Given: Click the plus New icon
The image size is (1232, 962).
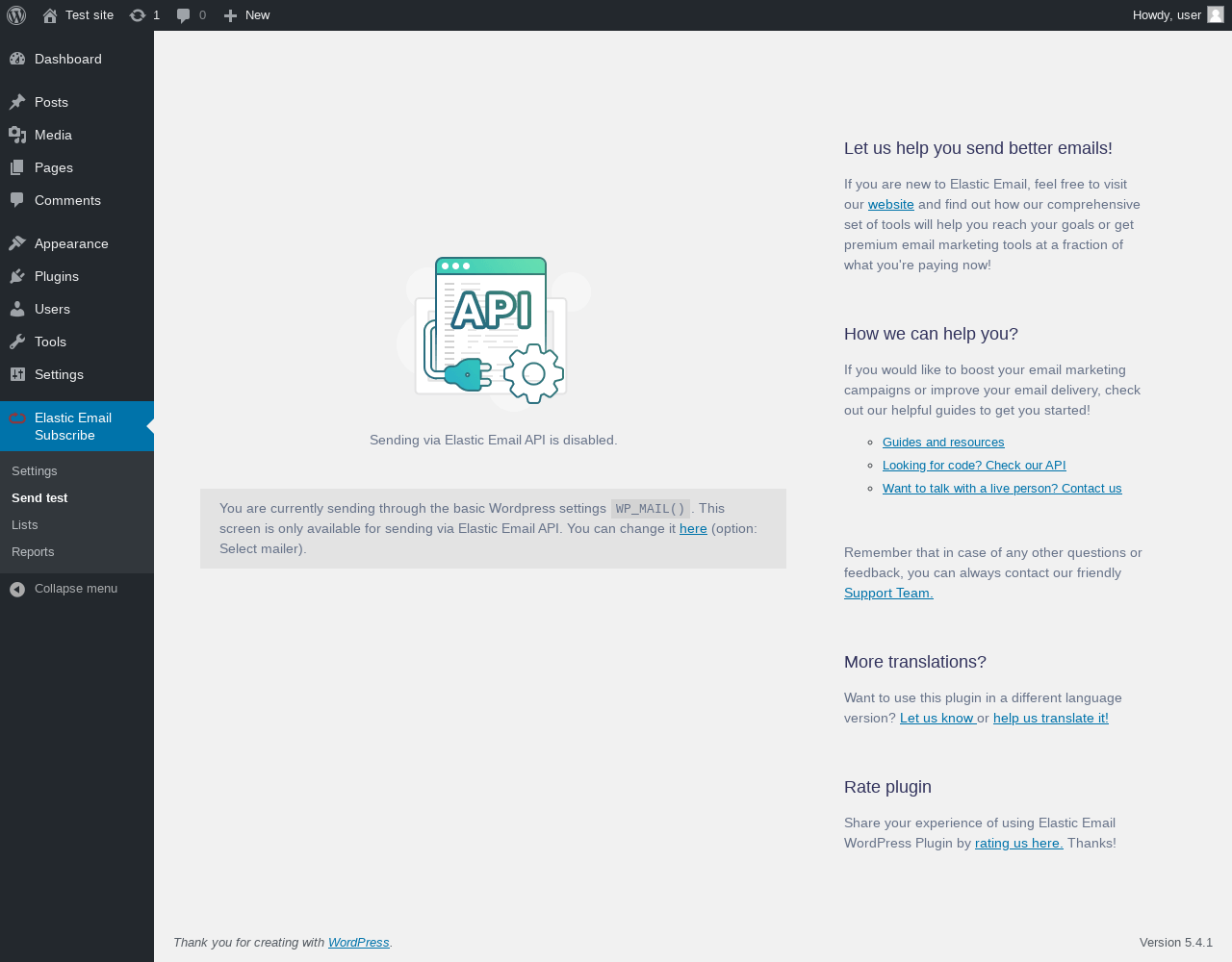Looking at the screenshot, I should [x=230, y=15].
